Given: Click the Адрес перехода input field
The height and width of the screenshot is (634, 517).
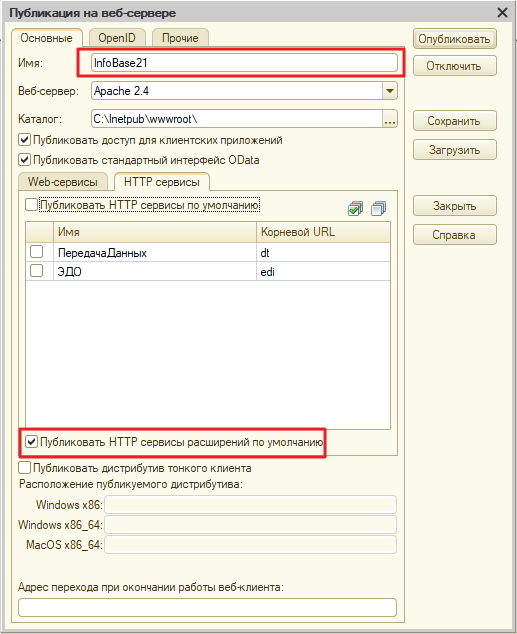Looking at the screenshot, I should point(207,607).
